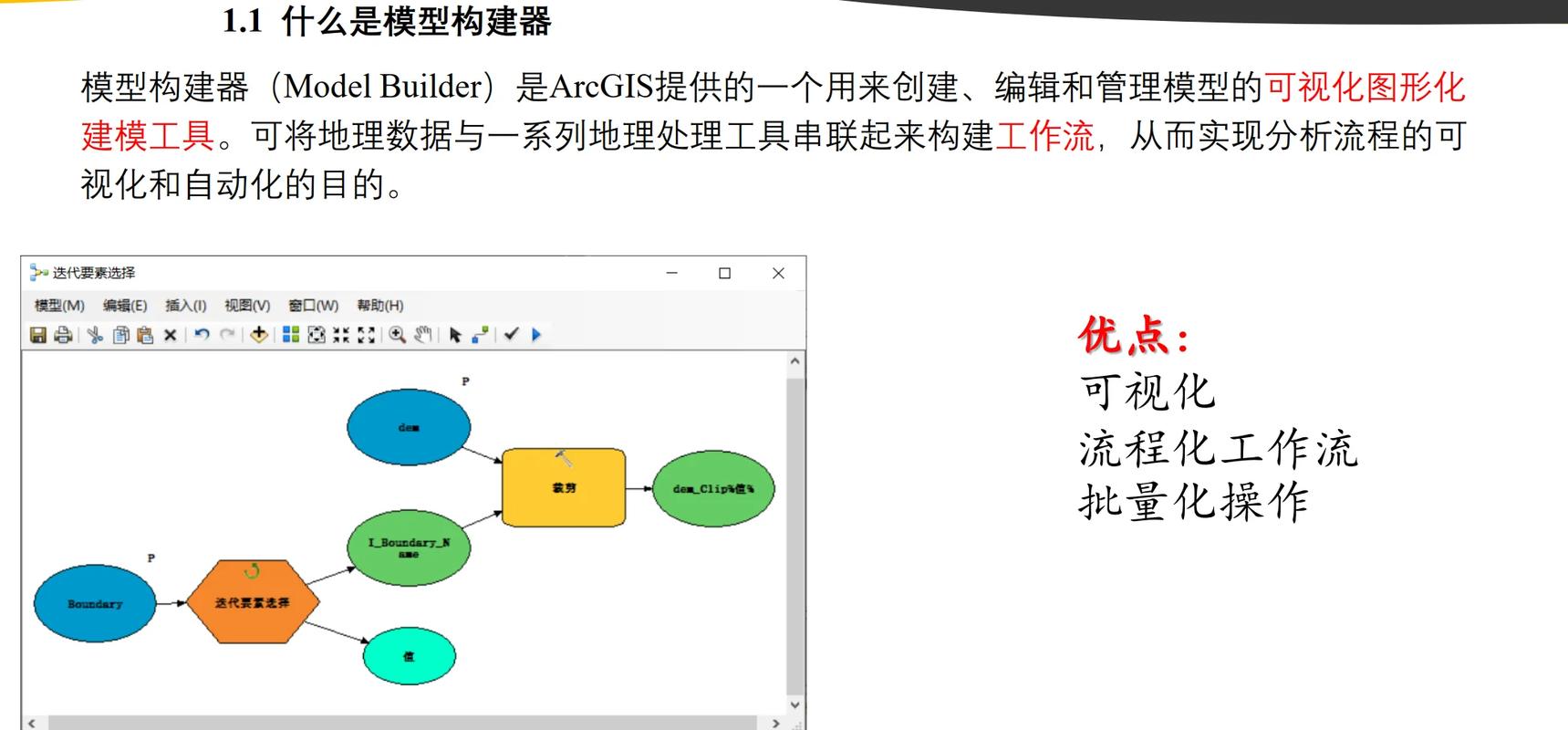Select the Pan hand tool
The image size is (1568, 730).
[422, 335]
